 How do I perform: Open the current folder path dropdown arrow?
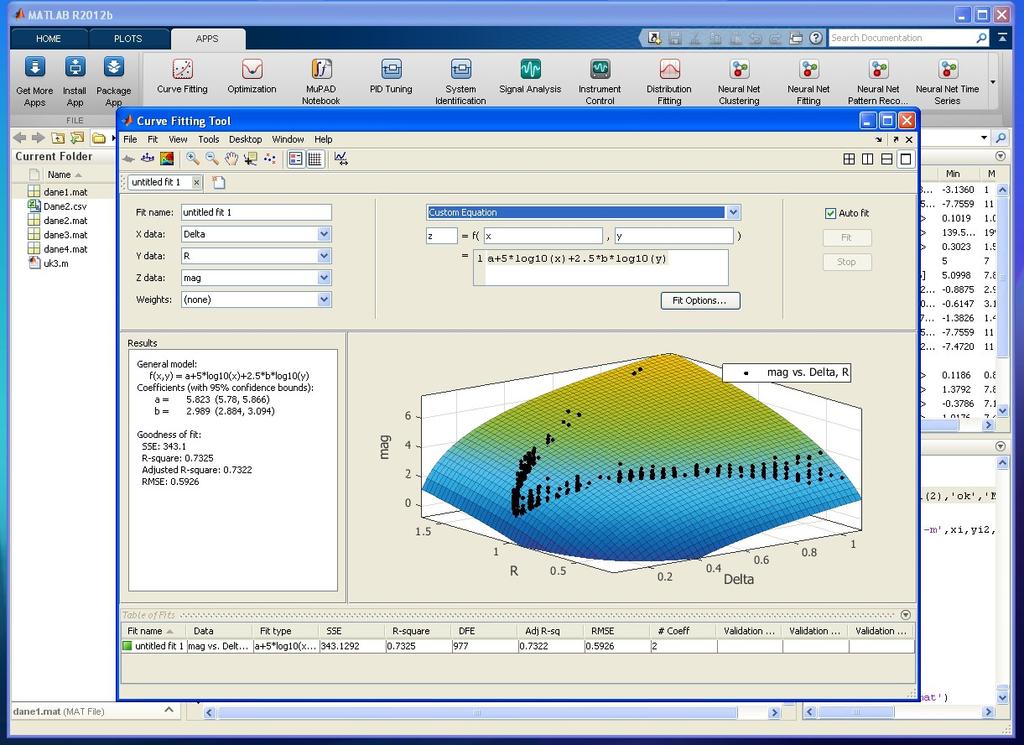(x=984, y=138)
